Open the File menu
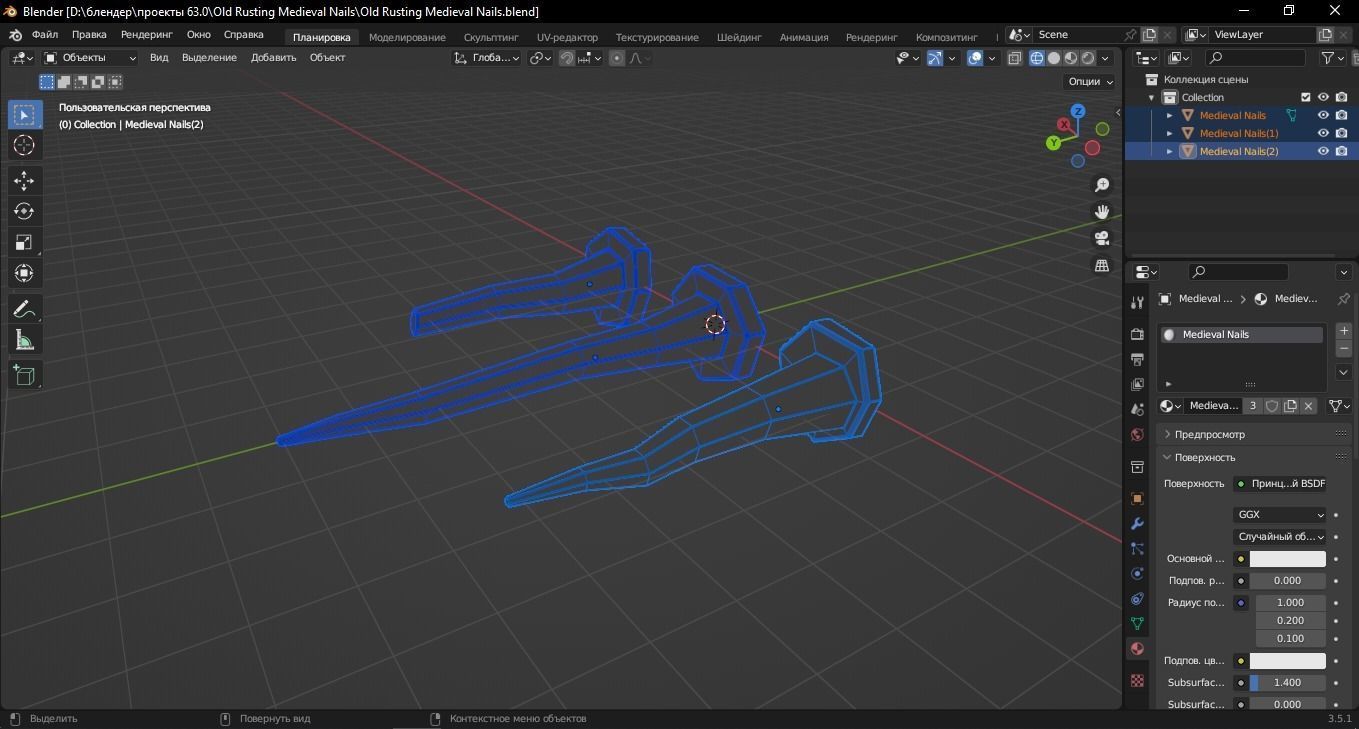 pos(45,35)
